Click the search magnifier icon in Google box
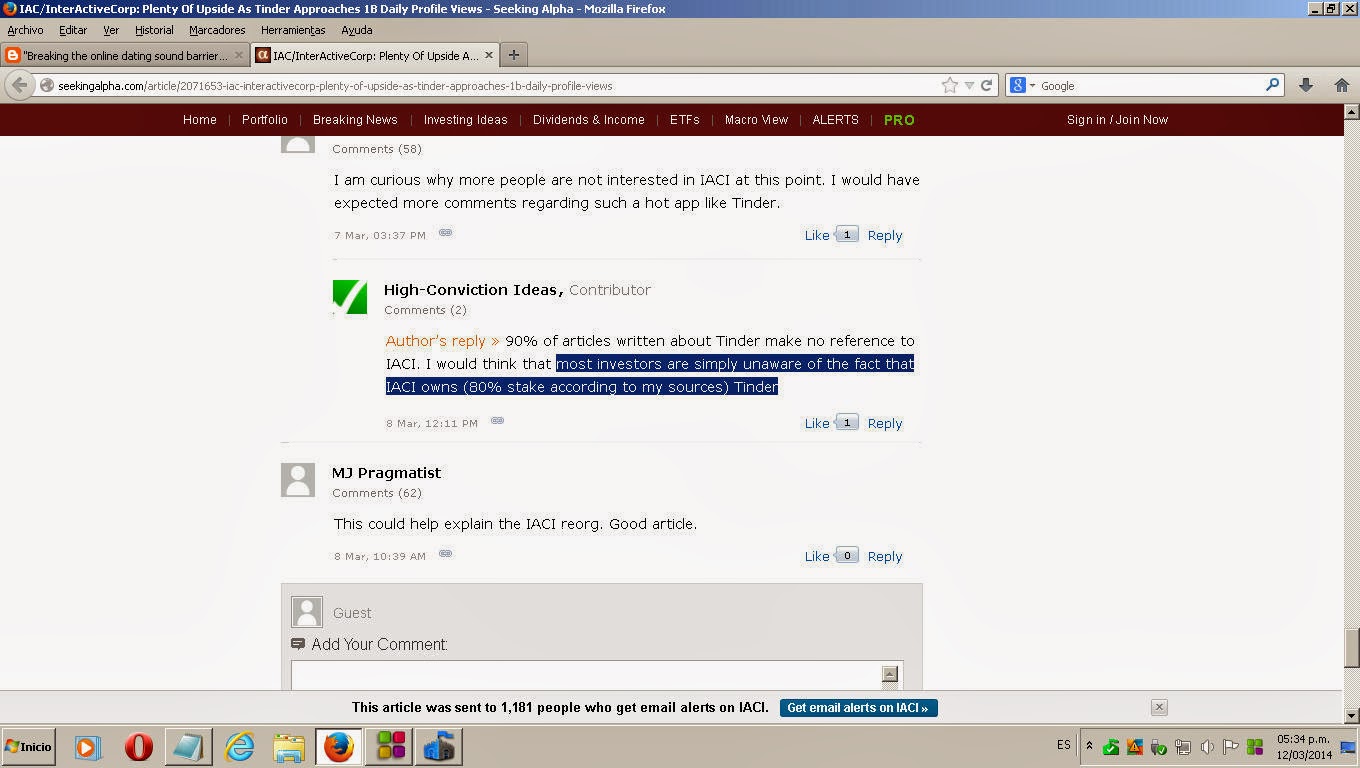Image resolution: width=1360 pixels, height=768 pixels. pos(1273,85)
